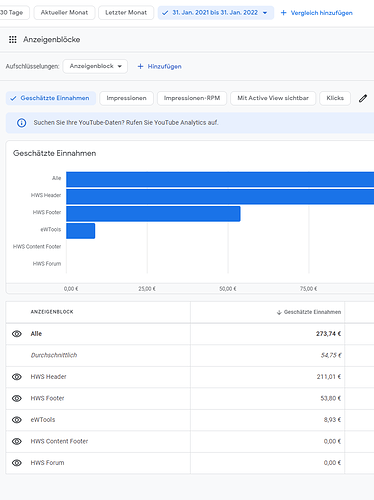This screenshot has height=500, width=374.
Task: Click the plus icon before Hinzufügen
Action: click(140, 66)
